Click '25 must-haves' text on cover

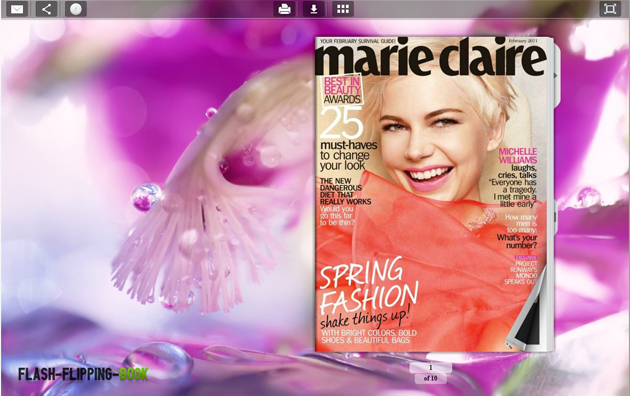click(348, 129)
